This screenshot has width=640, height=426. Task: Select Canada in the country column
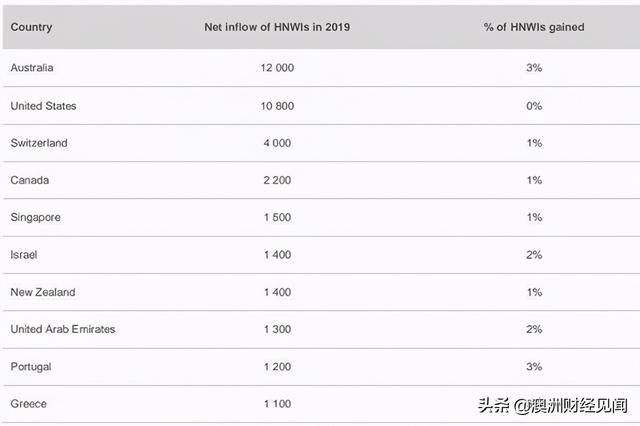[x=30, y=180]
